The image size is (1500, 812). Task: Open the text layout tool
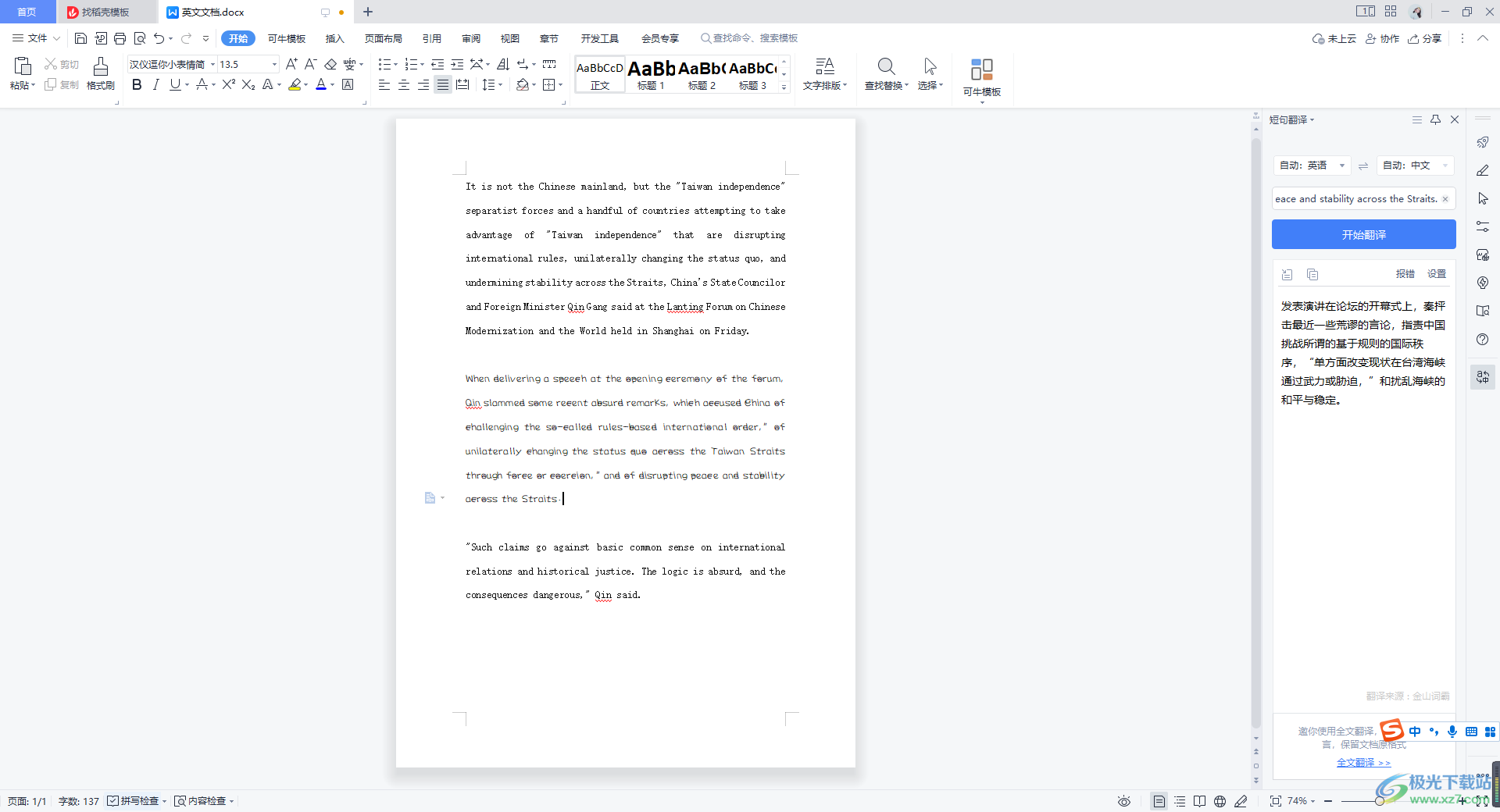click(825, 67)
